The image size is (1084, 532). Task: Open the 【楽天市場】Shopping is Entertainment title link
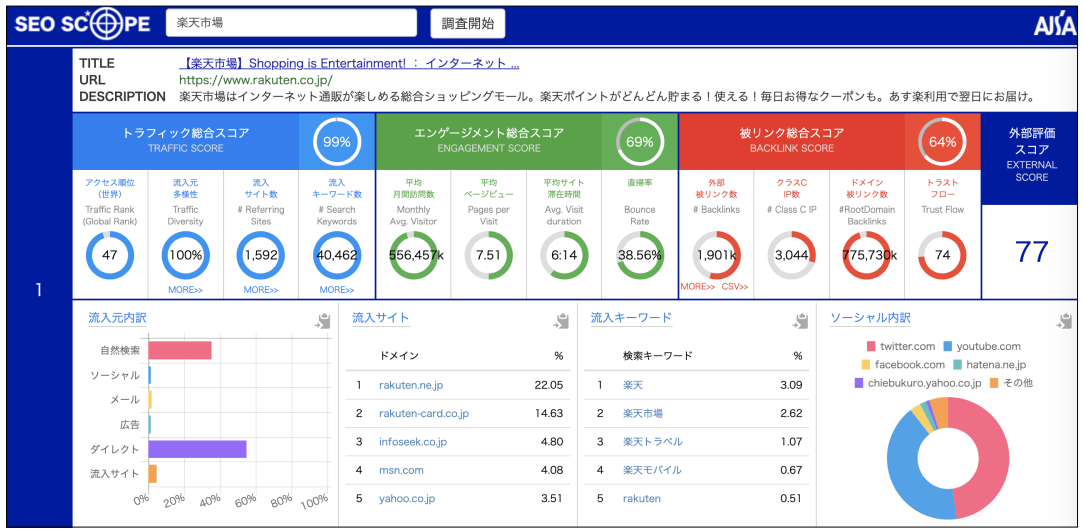(x=349, y=64)
